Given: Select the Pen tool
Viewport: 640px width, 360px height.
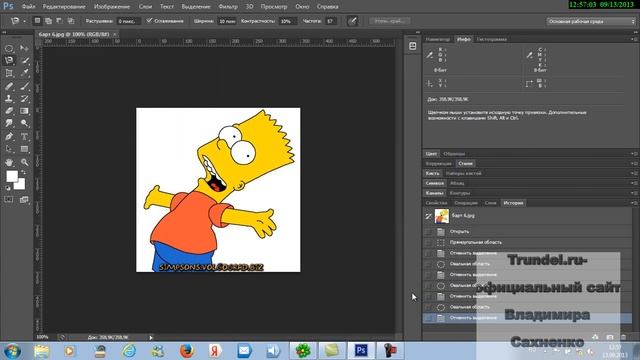Looking at the screenshot, I should 9,136.
